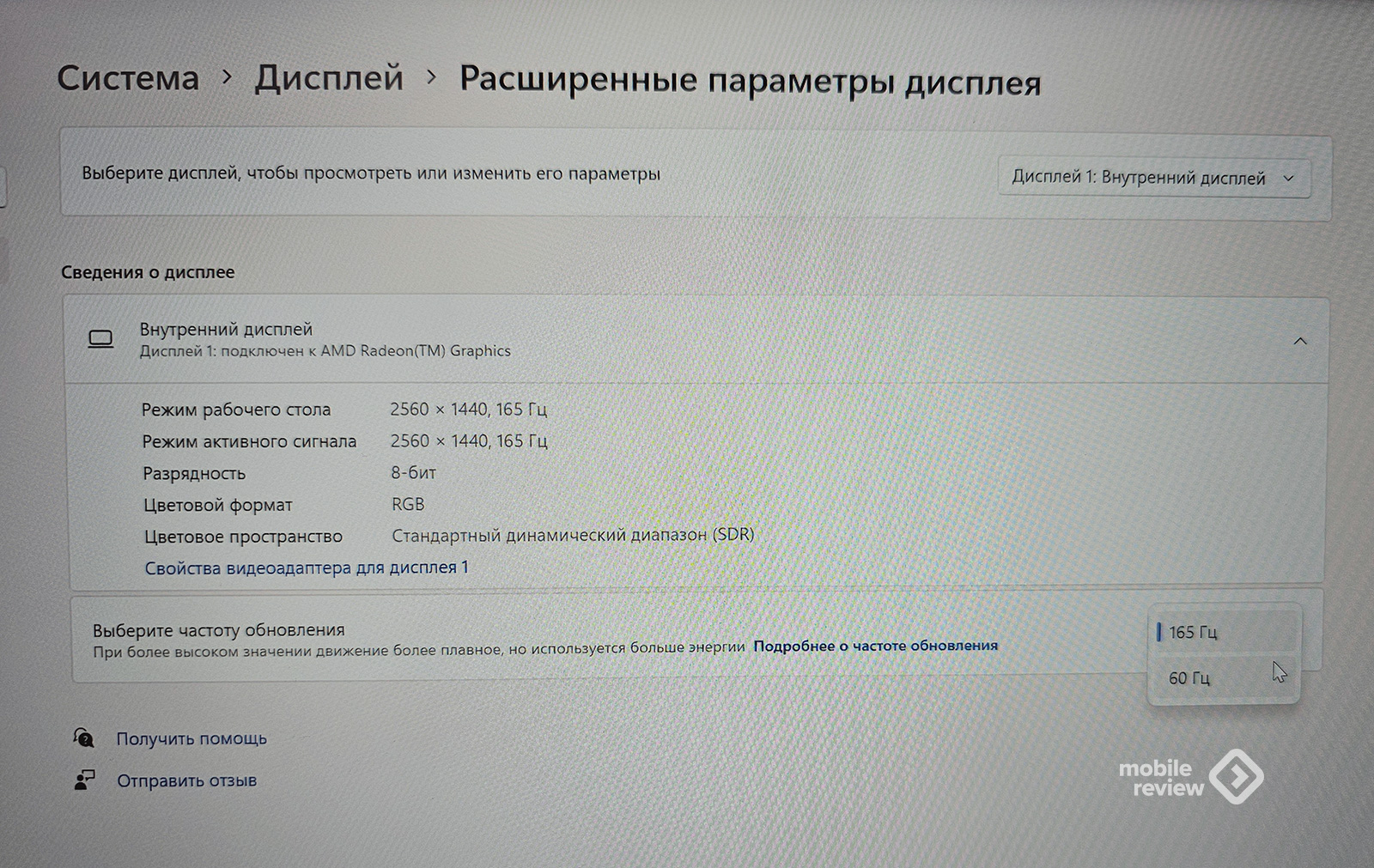Screen dimensions: 1374x868
Task: Click the Расширенные параметры дисплея page title
Action: click(x=750, y=82)
